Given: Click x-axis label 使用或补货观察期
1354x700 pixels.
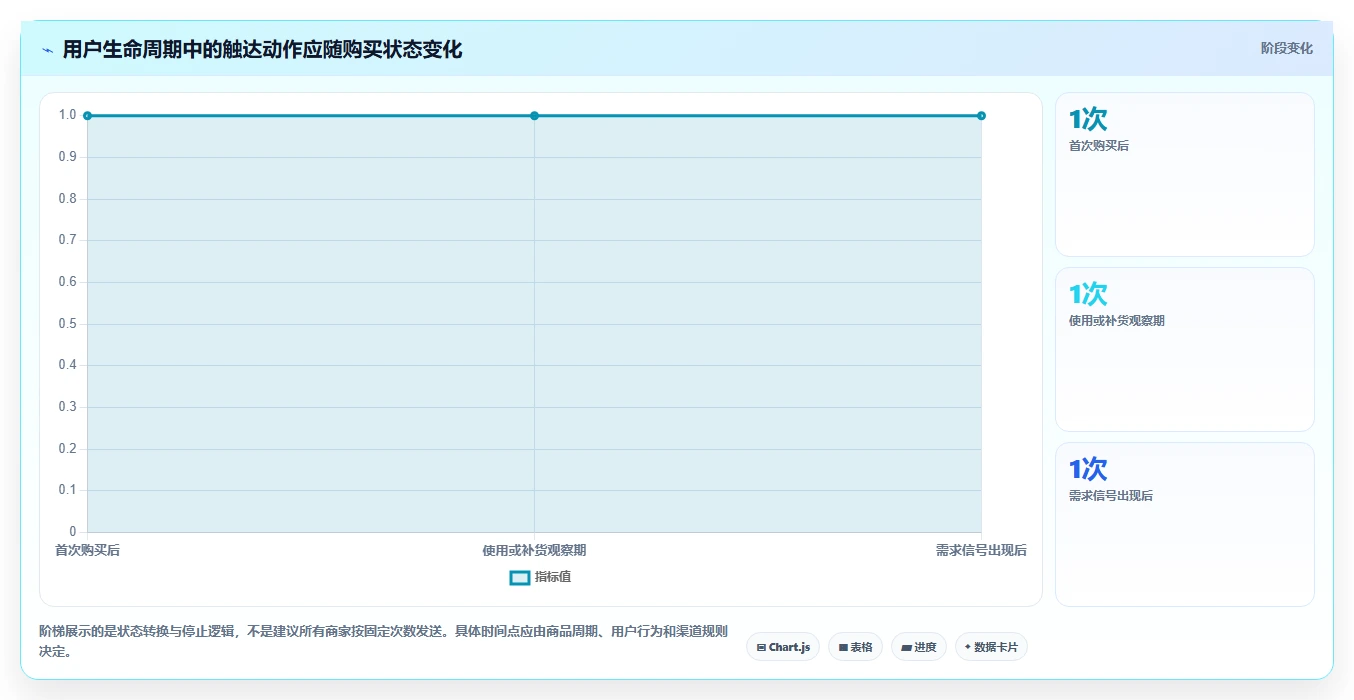Looking at the screenshot, I should (x=534, y=550).
